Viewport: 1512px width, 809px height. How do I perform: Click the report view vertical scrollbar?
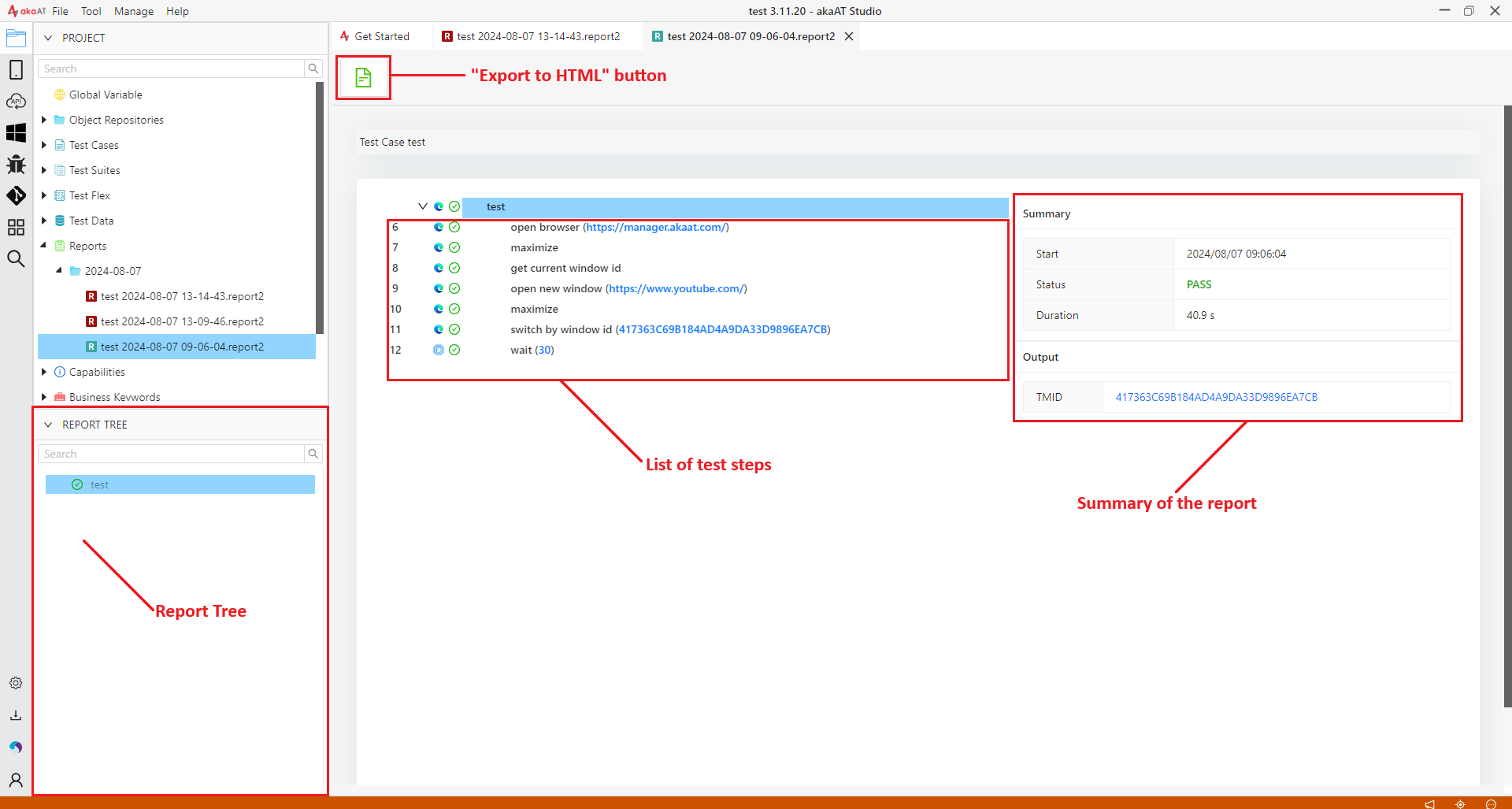pos(1507,406)
